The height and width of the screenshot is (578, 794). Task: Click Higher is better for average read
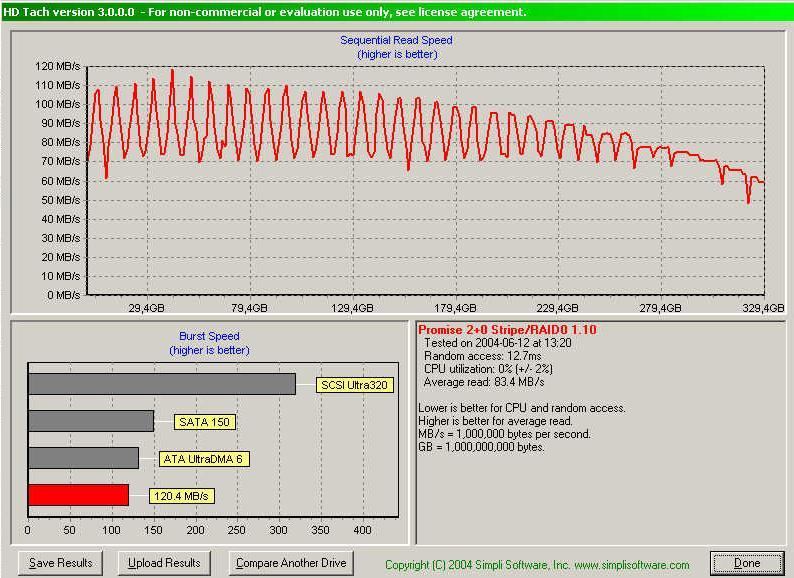496,421
